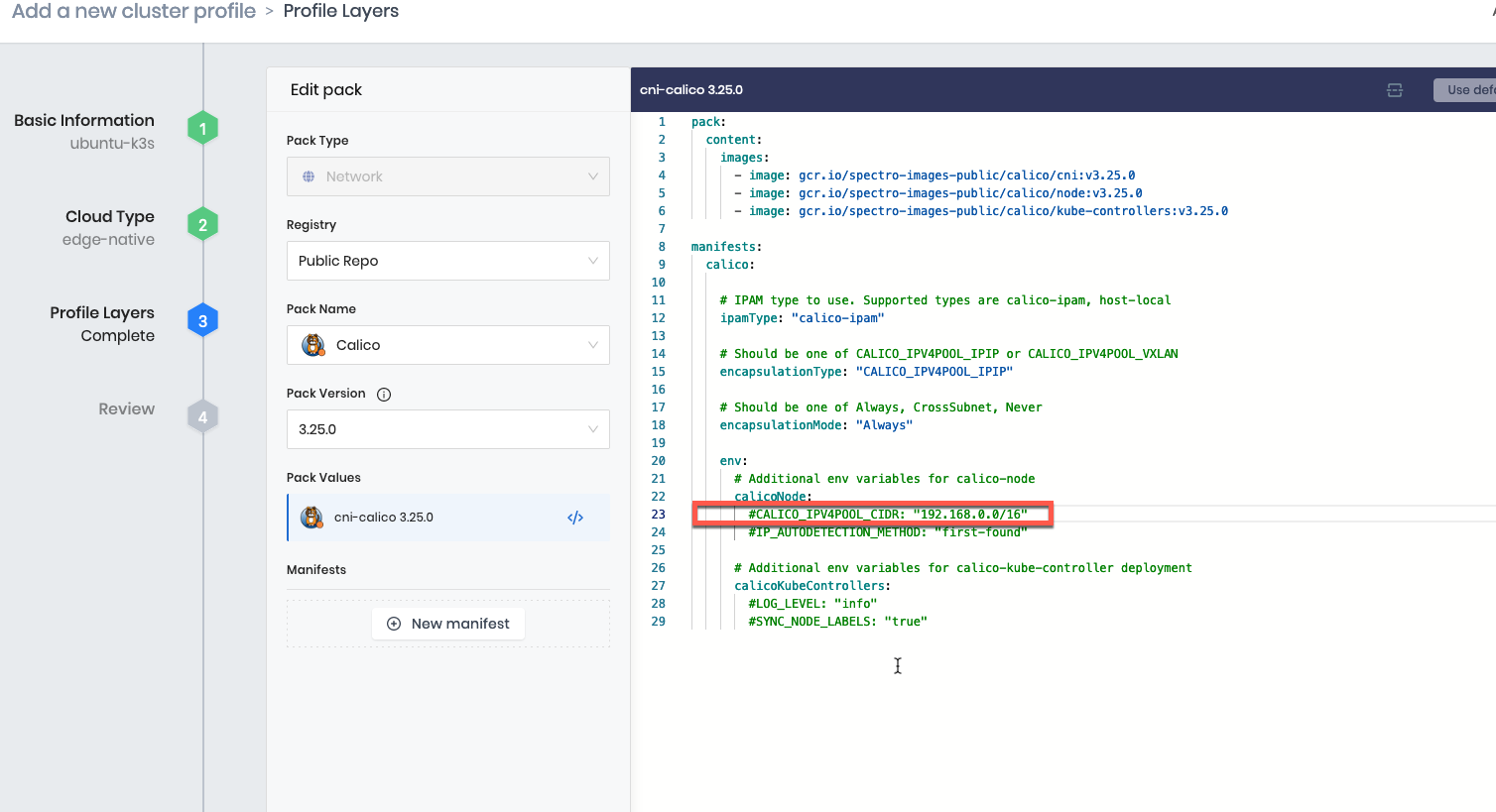Click the step 3 Profile Layers hexagon
The height and width of the screenshot is (812, 1496).
(x=202, y=321)
